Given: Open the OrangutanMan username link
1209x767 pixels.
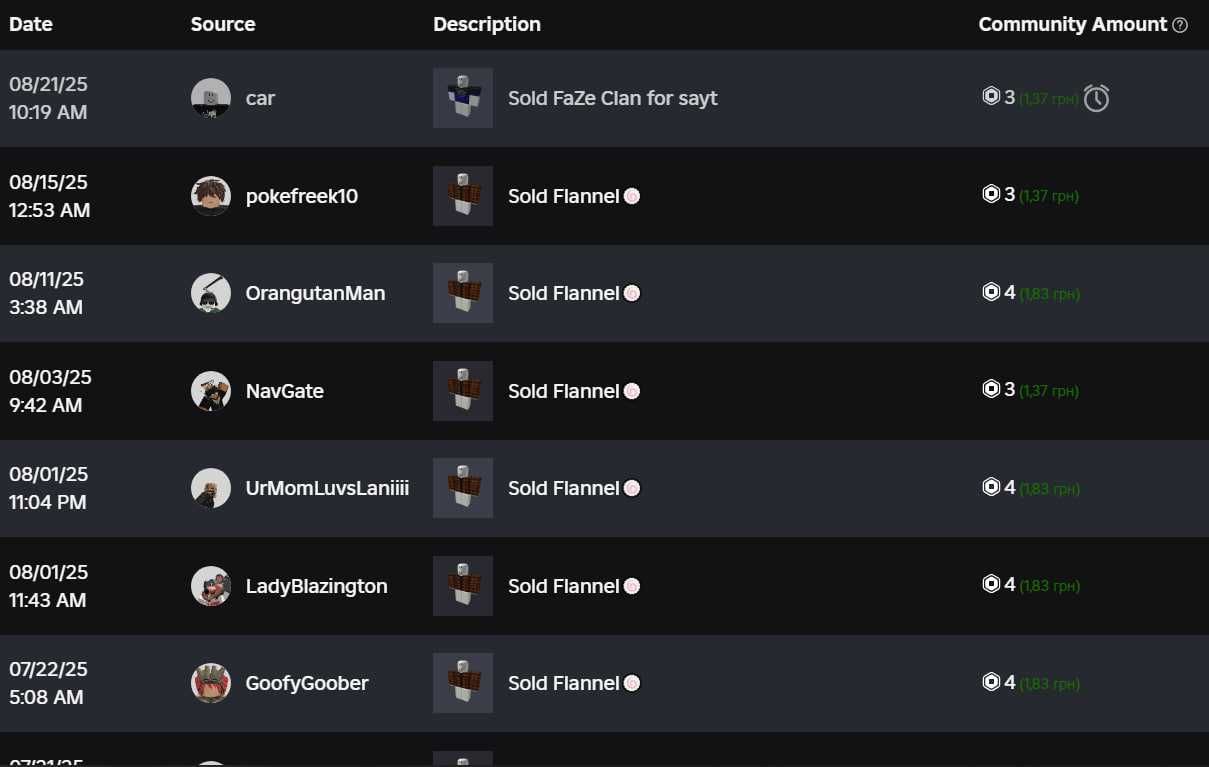Looking at the screenshot, I should tap(315, 293).
